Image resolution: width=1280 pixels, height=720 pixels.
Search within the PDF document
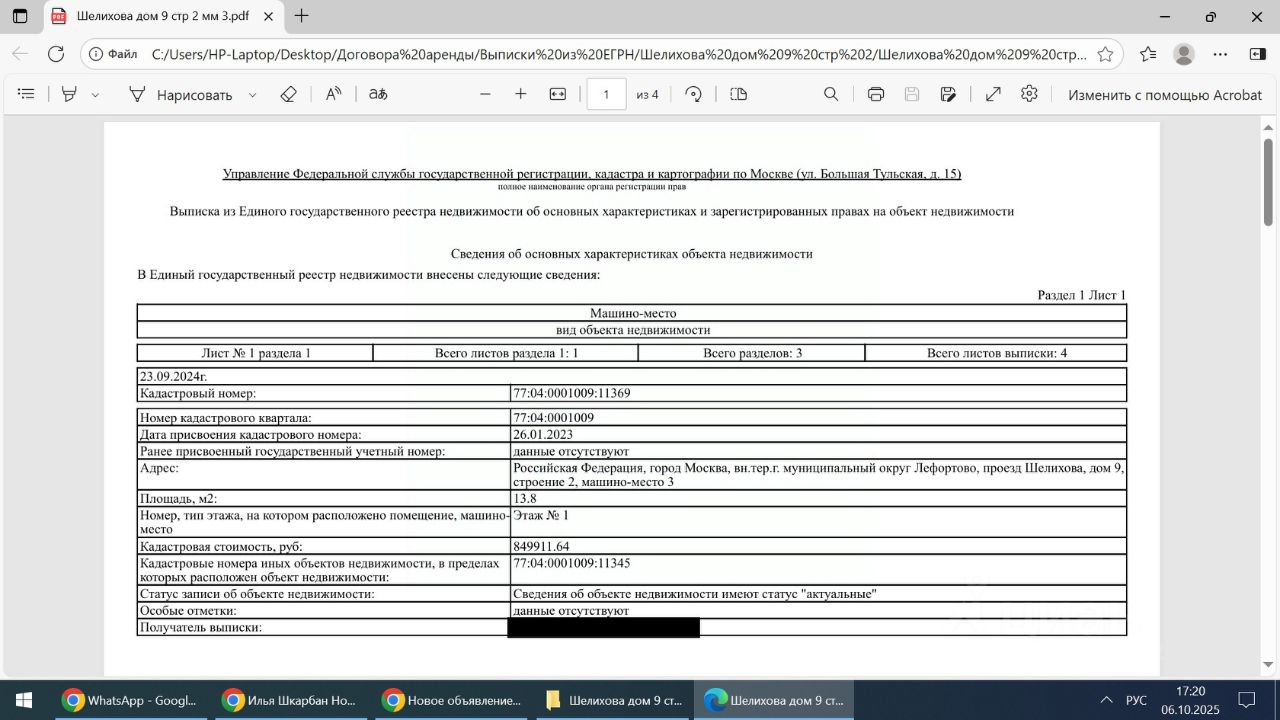(831, 94)
